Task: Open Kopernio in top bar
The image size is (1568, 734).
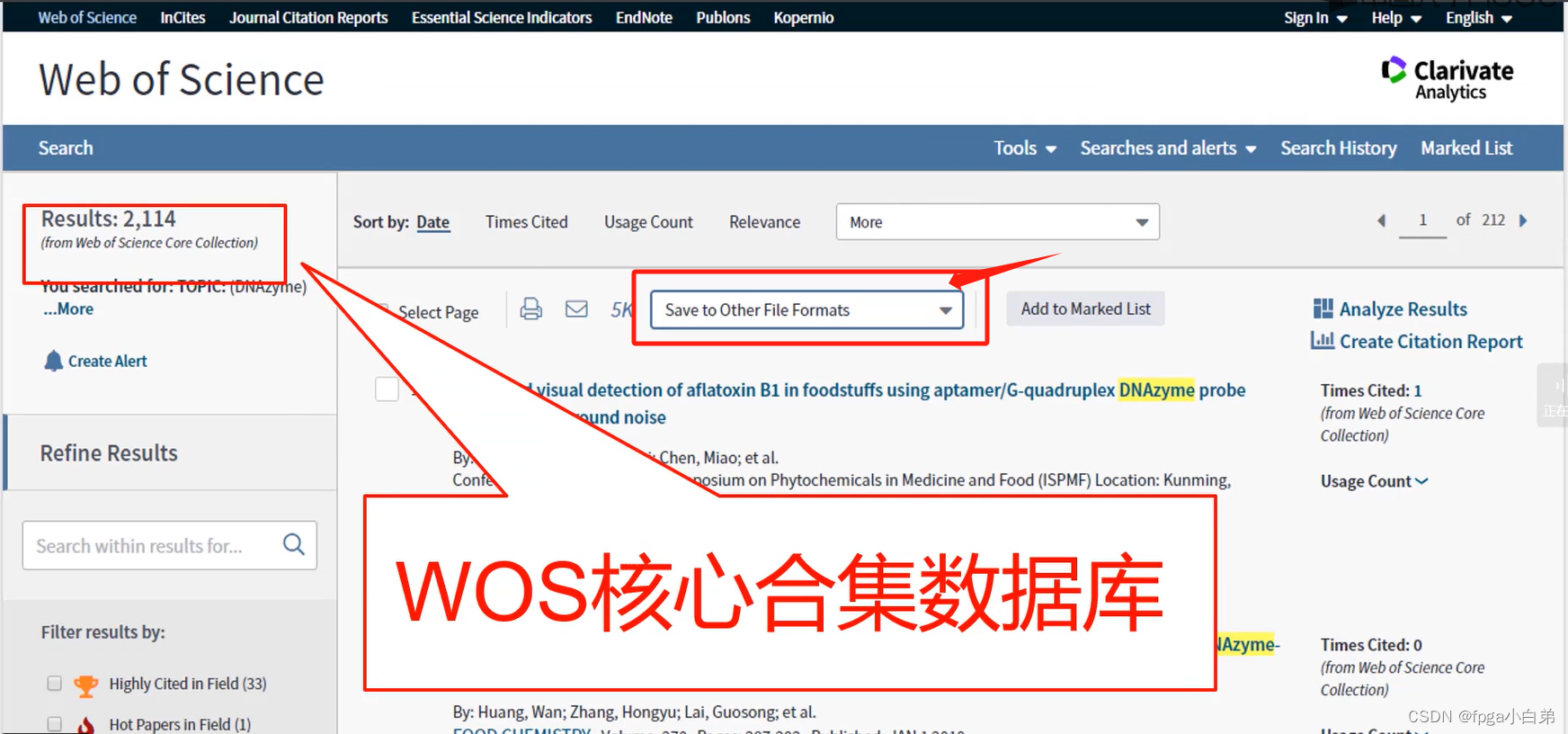Action: click(x=804, y=18)
